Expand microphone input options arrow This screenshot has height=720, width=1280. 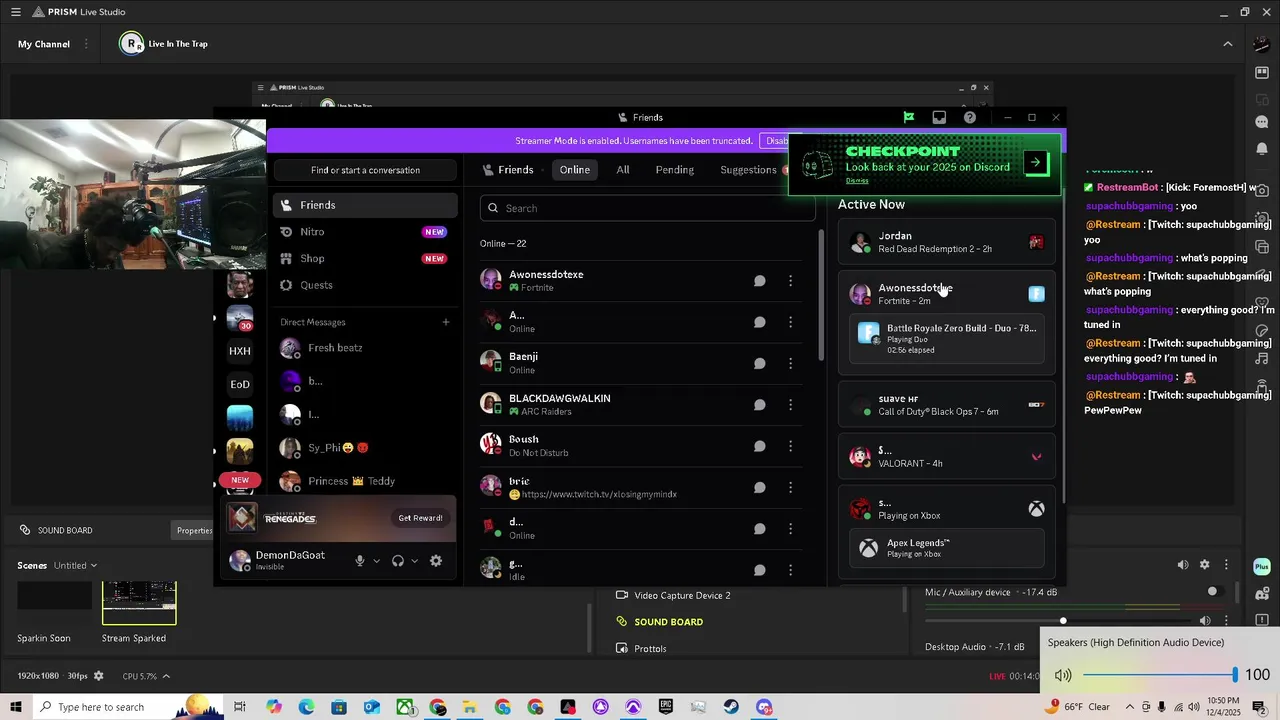point(377,561)
